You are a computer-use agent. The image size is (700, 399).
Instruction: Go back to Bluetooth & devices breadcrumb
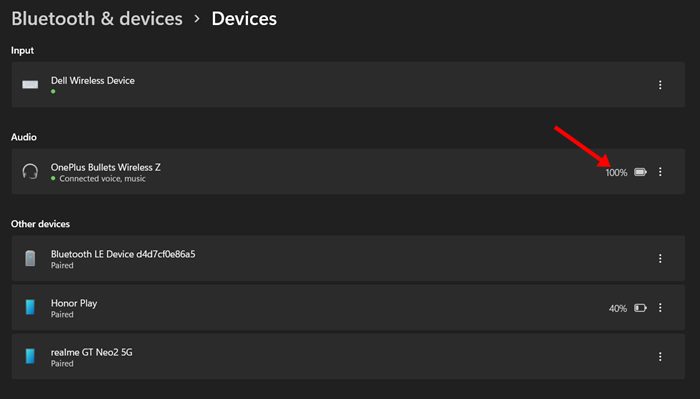[x=97, y=19]
